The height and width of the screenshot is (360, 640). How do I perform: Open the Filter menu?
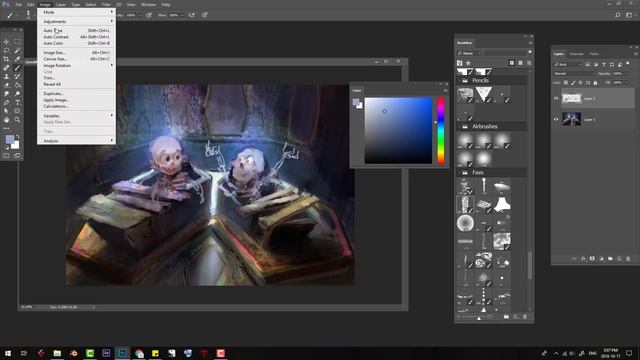106,4
